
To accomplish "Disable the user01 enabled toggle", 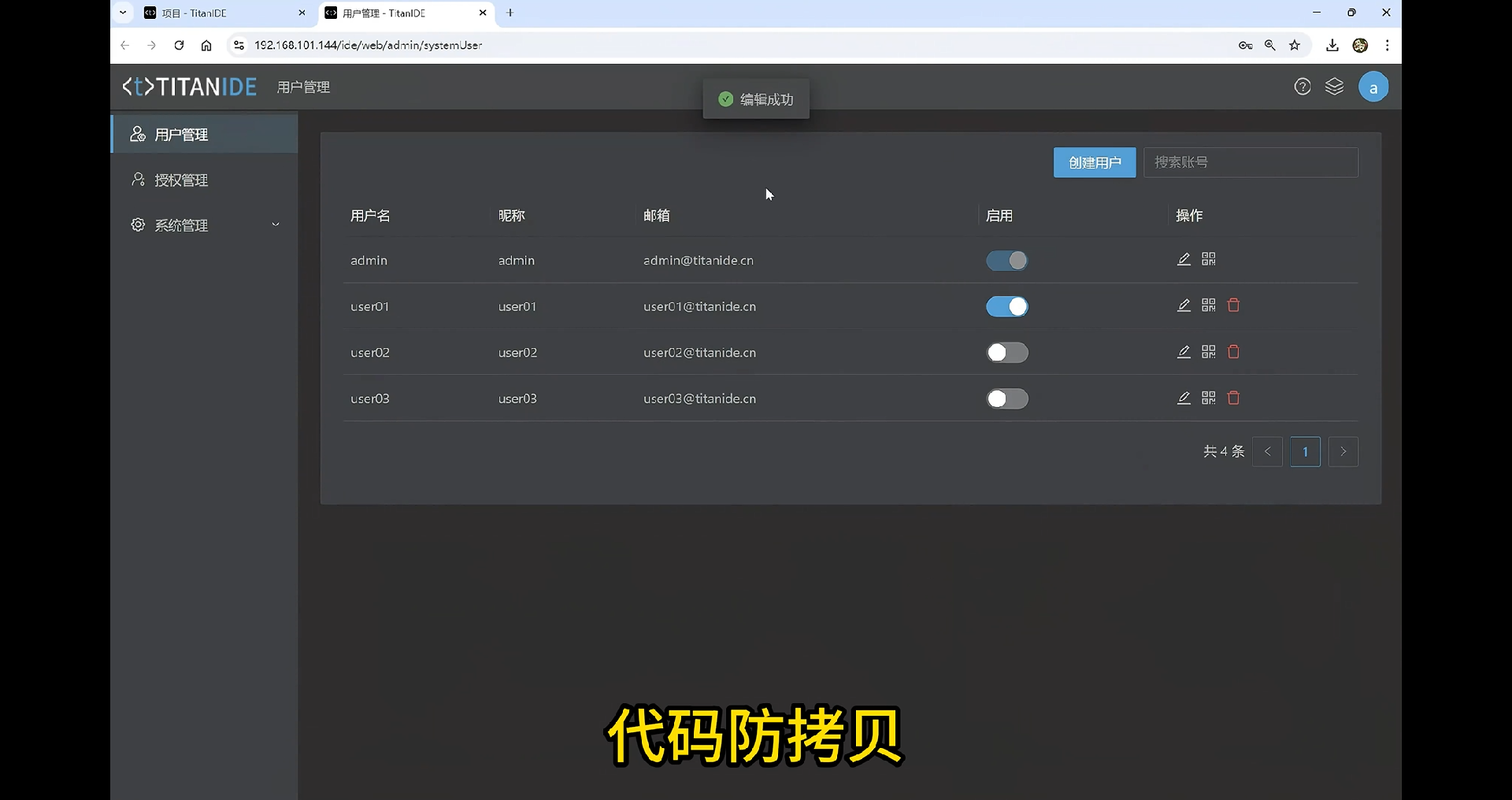I will 1007,306.
